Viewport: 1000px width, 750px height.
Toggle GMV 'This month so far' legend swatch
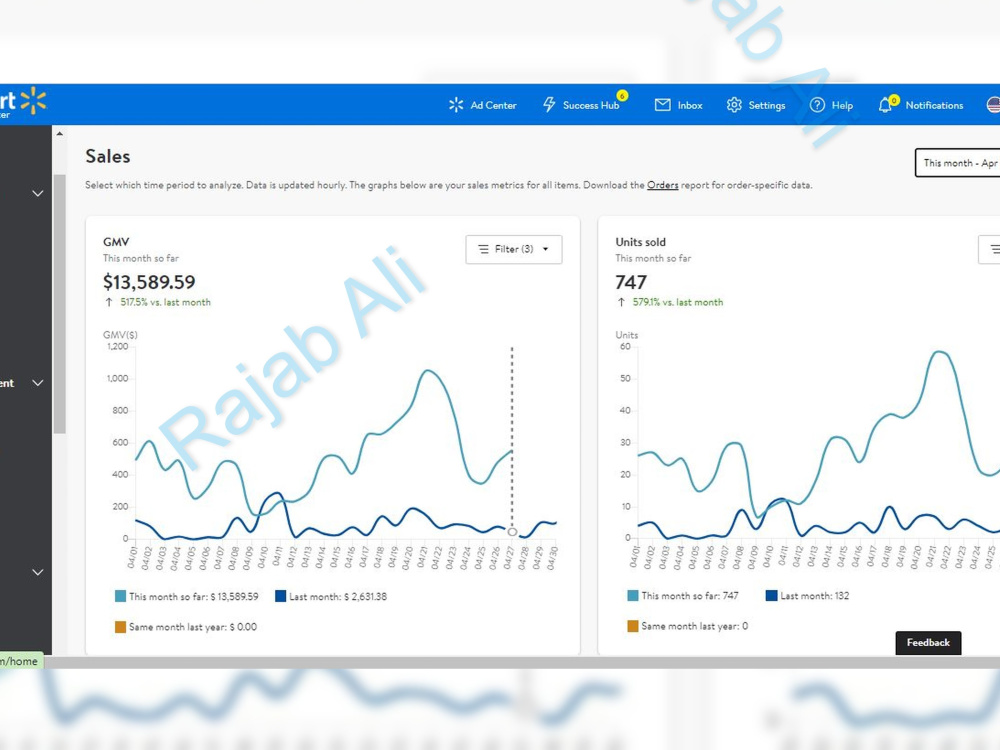[x=121, y=596]
